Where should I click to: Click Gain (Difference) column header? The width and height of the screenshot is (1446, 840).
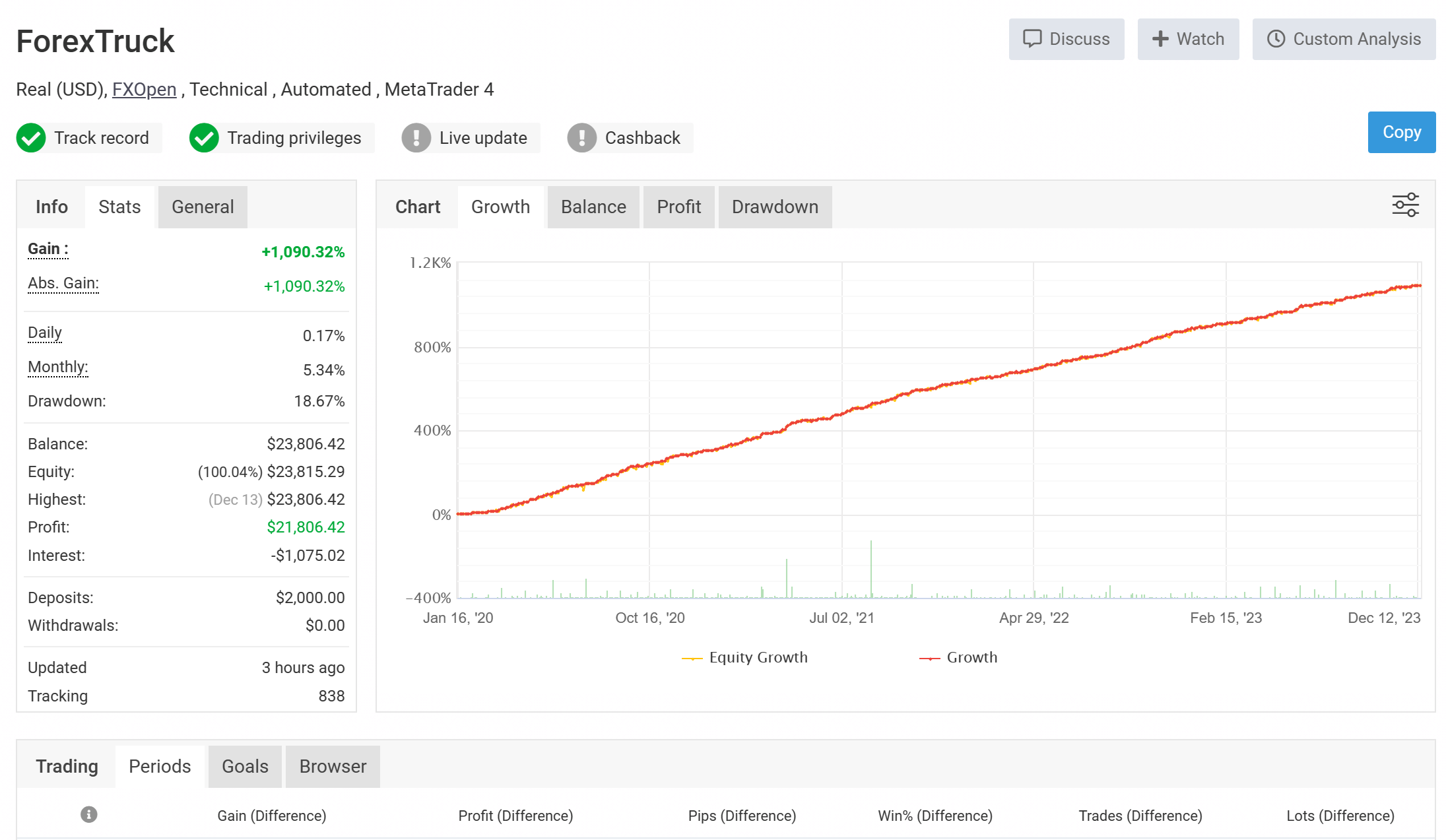(x=272, y=816)
